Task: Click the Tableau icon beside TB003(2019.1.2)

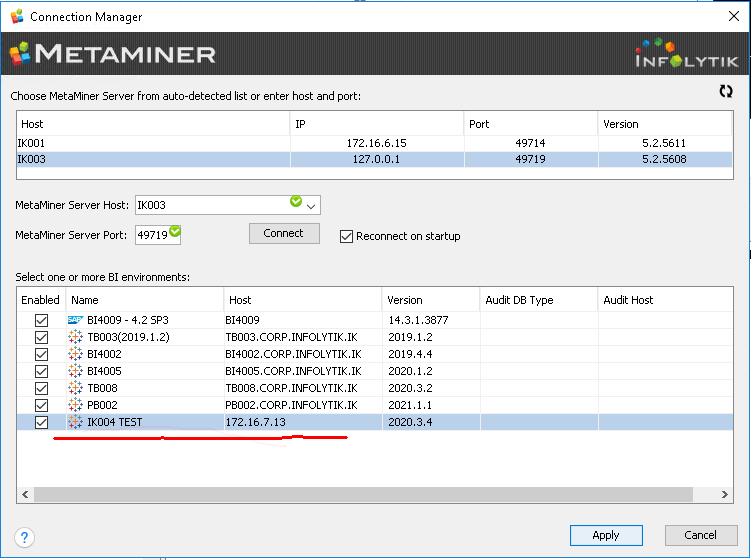Action: pos(75,337)
